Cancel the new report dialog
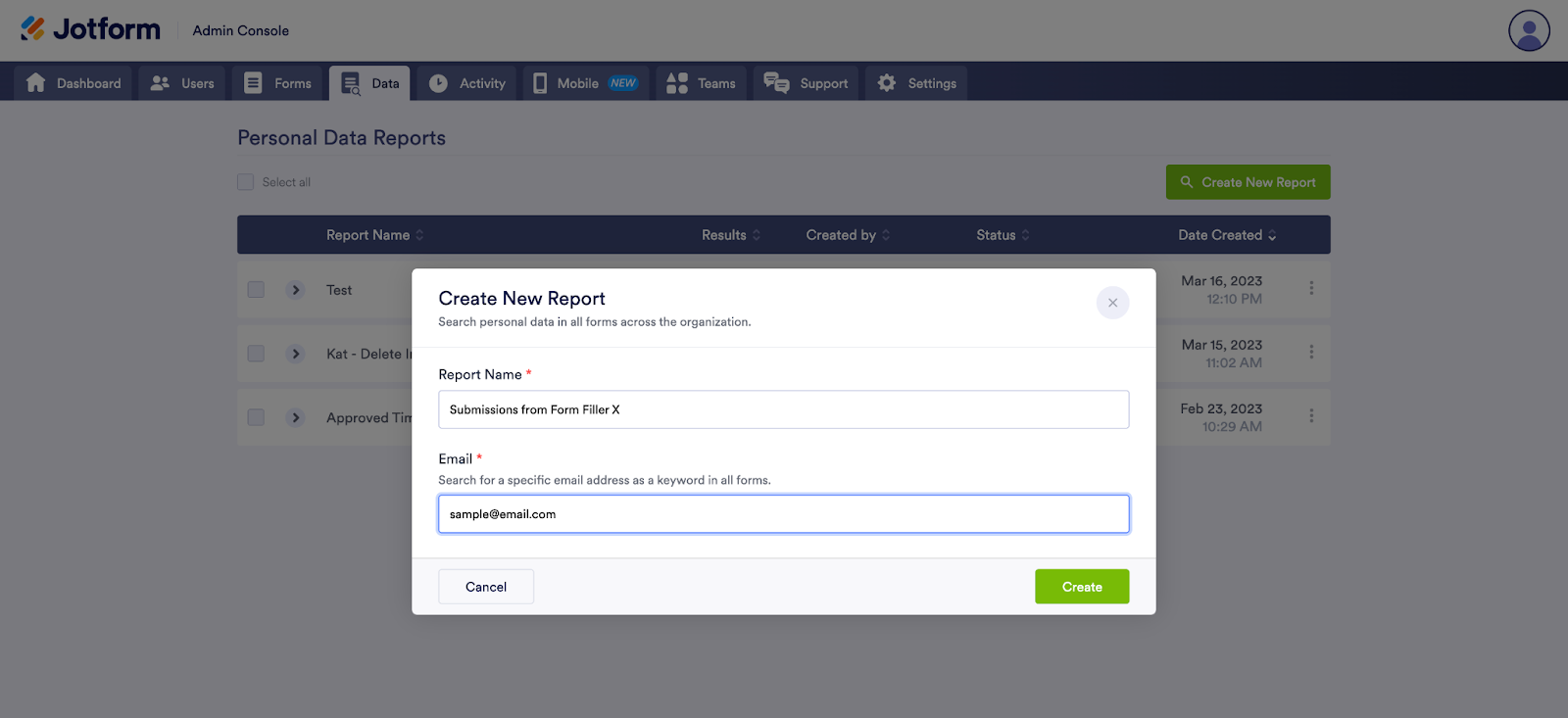 (486, 587)
